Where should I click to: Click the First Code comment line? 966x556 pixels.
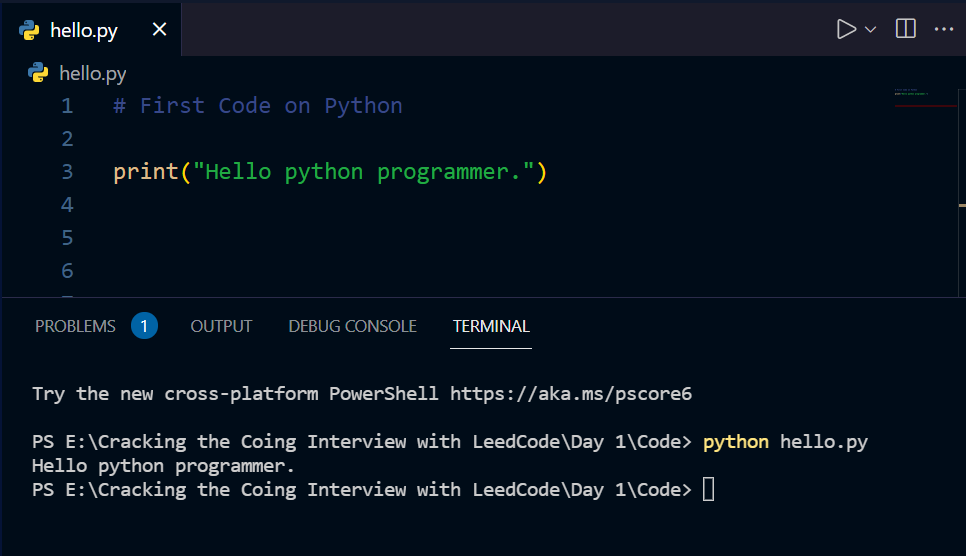[258, 106]
